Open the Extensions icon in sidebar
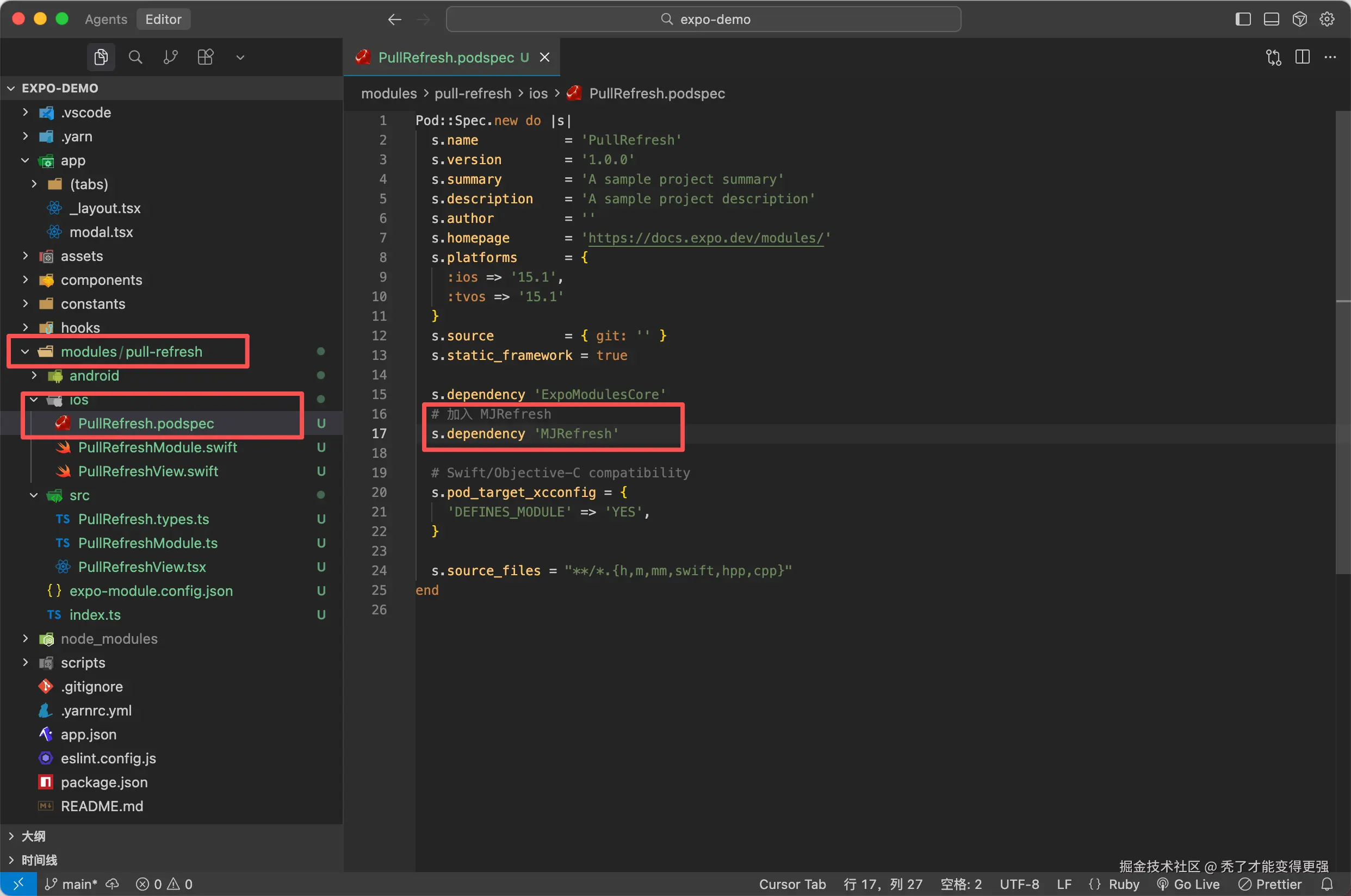Viewport: 1351px width, 896px height. [205, 57]
